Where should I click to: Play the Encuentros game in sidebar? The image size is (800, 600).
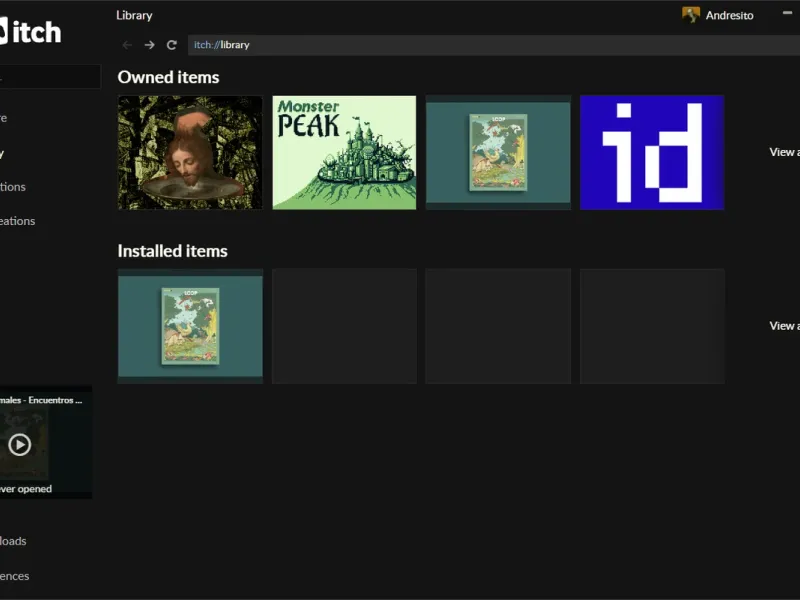pos(20,444)
